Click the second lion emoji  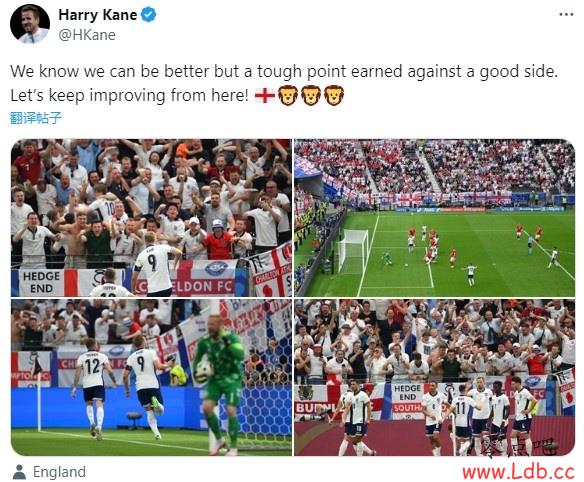pyautogui.click(x=311, y=96)
